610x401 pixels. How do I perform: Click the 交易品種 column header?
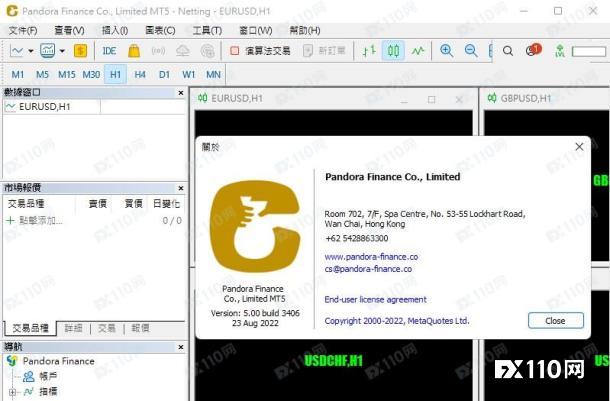[26, 203]
